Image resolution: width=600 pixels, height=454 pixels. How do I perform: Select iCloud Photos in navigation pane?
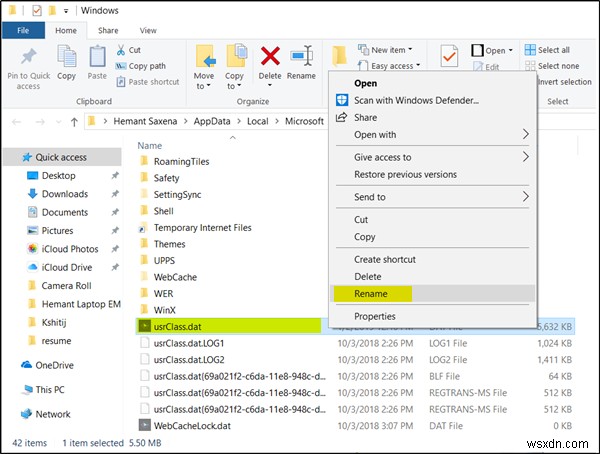[x=63, y=249]
